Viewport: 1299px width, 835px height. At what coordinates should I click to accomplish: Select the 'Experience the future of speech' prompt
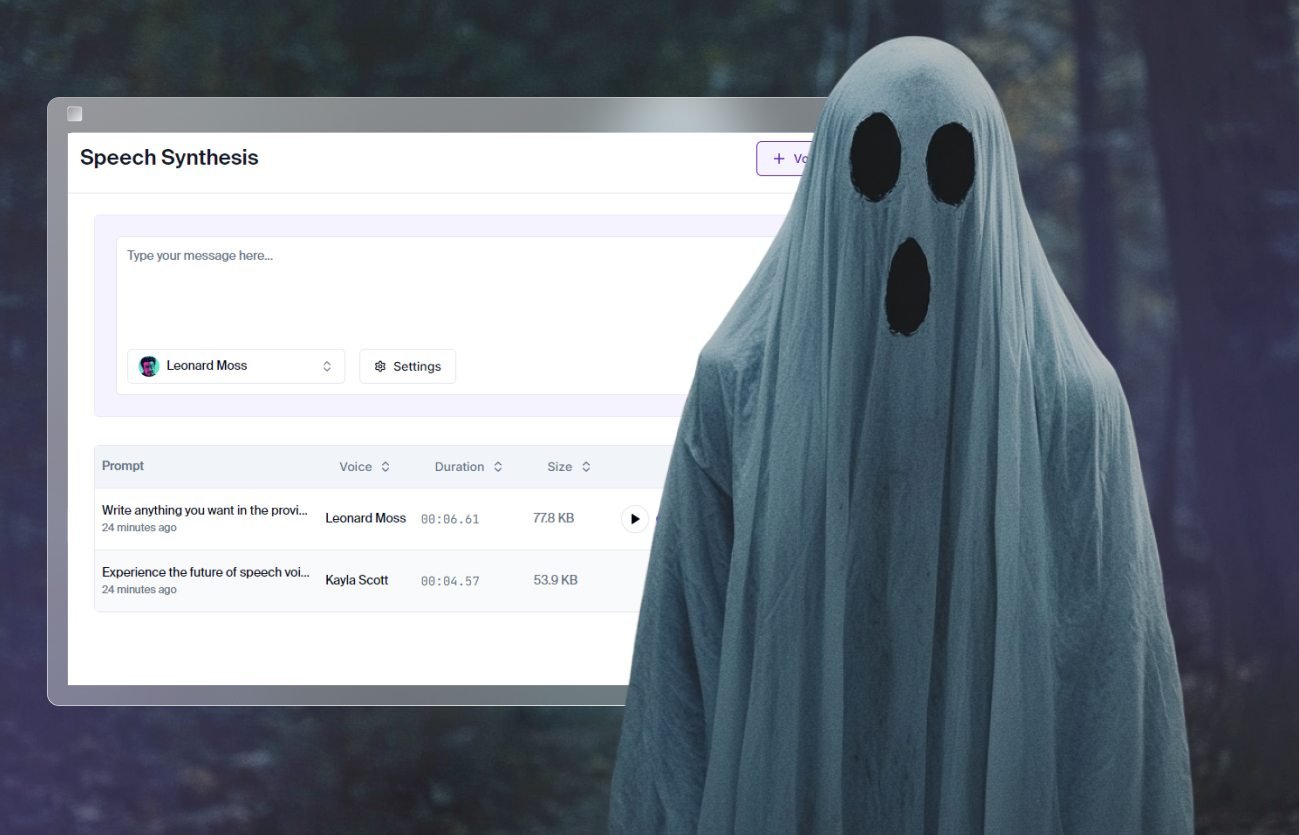click(206, 572)
